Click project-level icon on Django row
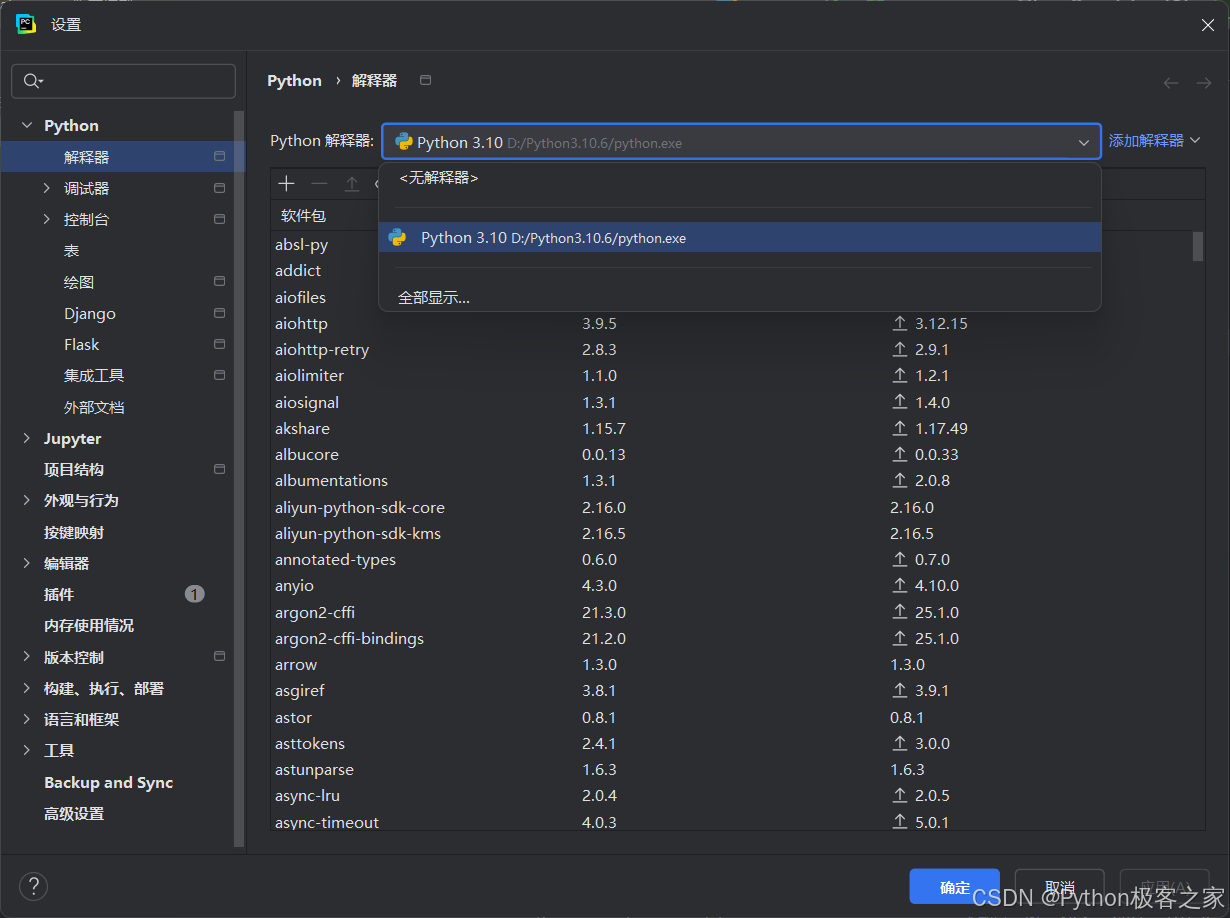This screenshot has width=1230, height=918. pyautogui.click(x=219, y=313)
